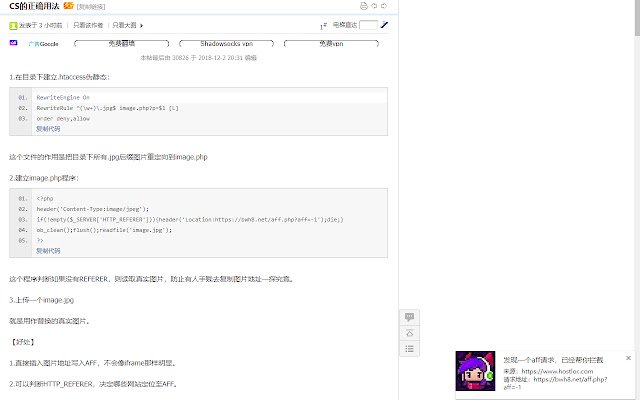Click the back-to-top arrow icon
Image resolution: width=640 pixels, height=400 pixels.
409,333
